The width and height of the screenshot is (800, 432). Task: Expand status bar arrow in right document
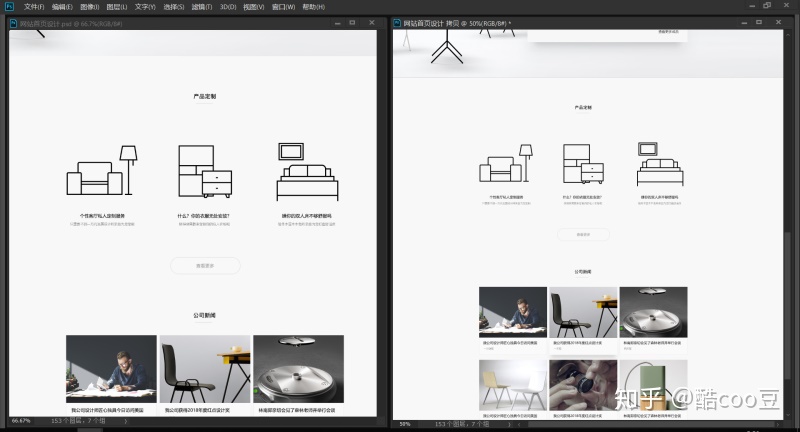[508, 424]
